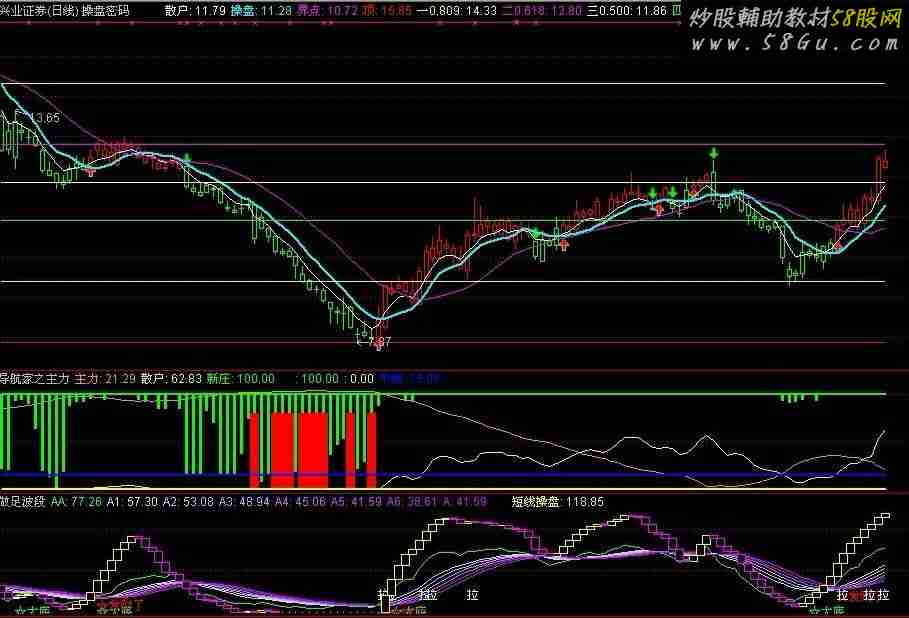
Task: Select the 短线操盘: 118.85 value
Action: [x=558, y=501]
